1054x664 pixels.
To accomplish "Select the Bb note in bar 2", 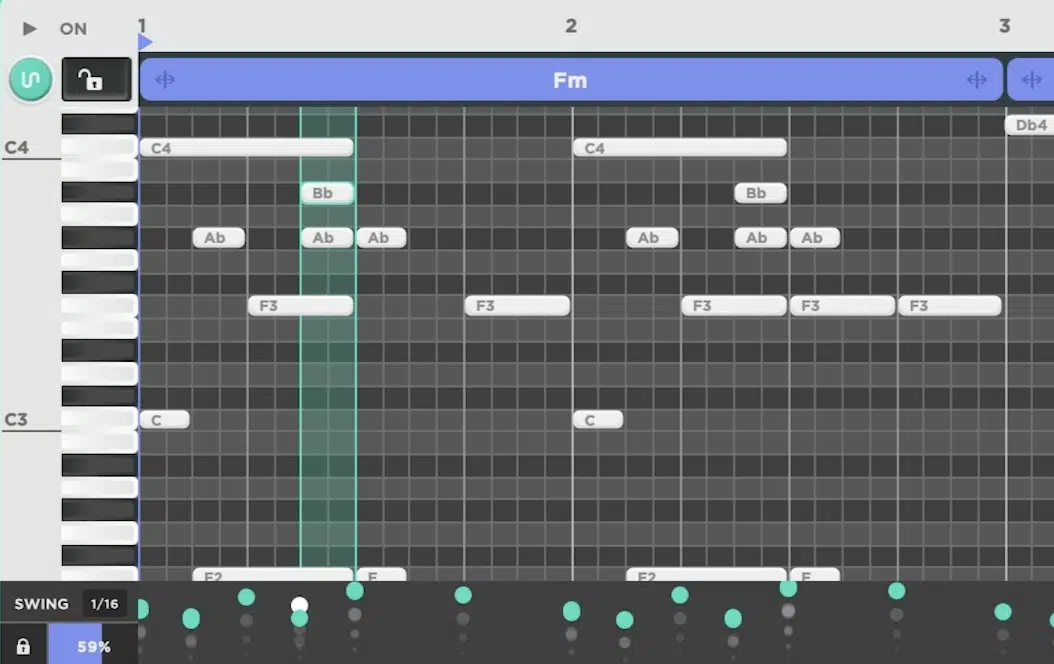I will 760,193.
